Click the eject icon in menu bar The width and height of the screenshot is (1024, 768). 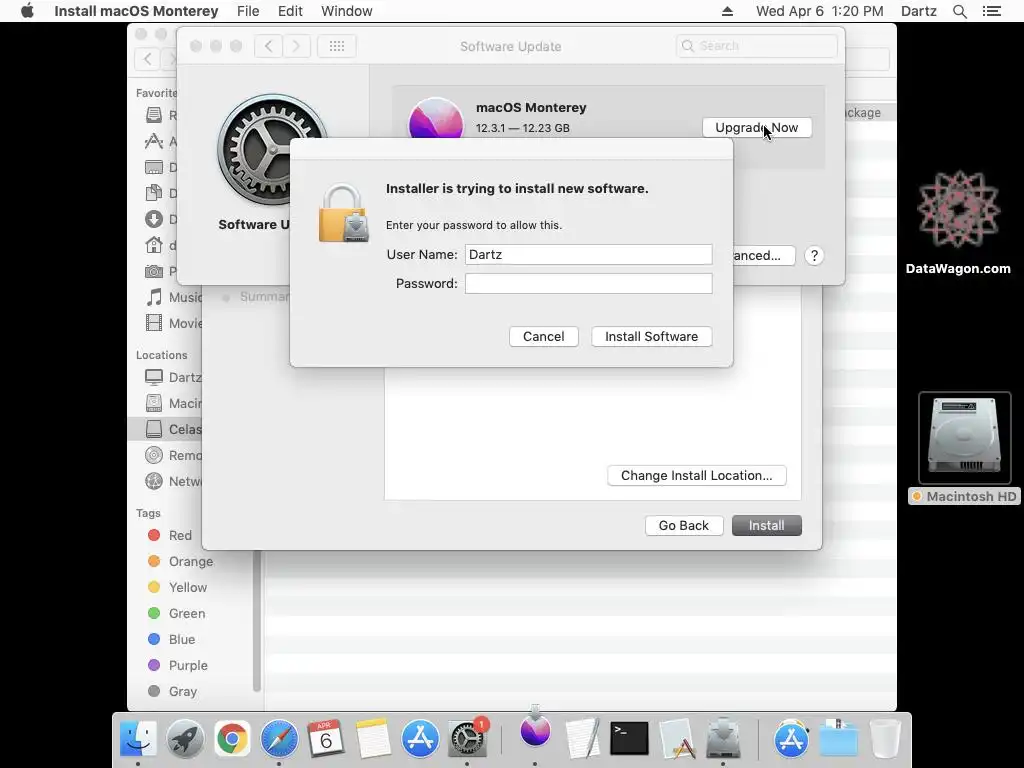[x=727, y=11]
